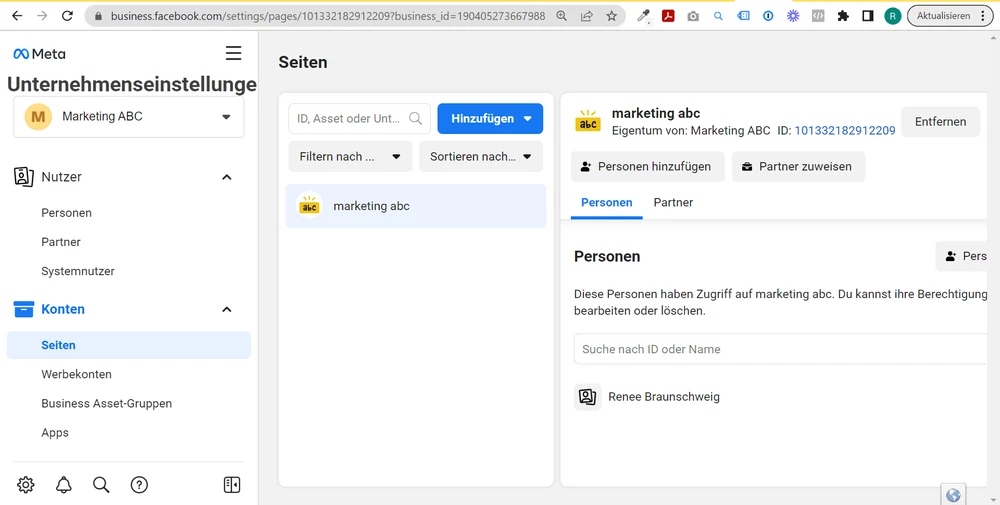
Task: Click the Meta logo
Action: [x=40, y=54]
